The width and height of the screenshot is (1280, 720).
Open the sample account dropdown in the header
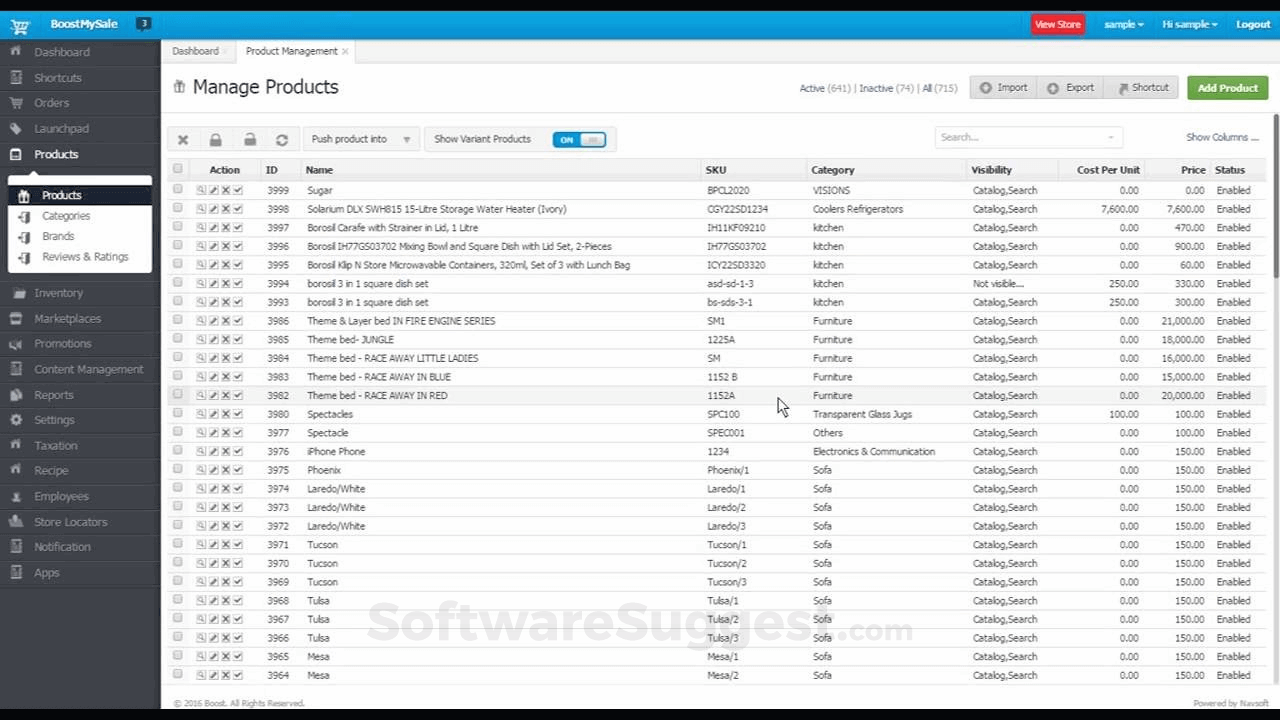point(1123,24)
